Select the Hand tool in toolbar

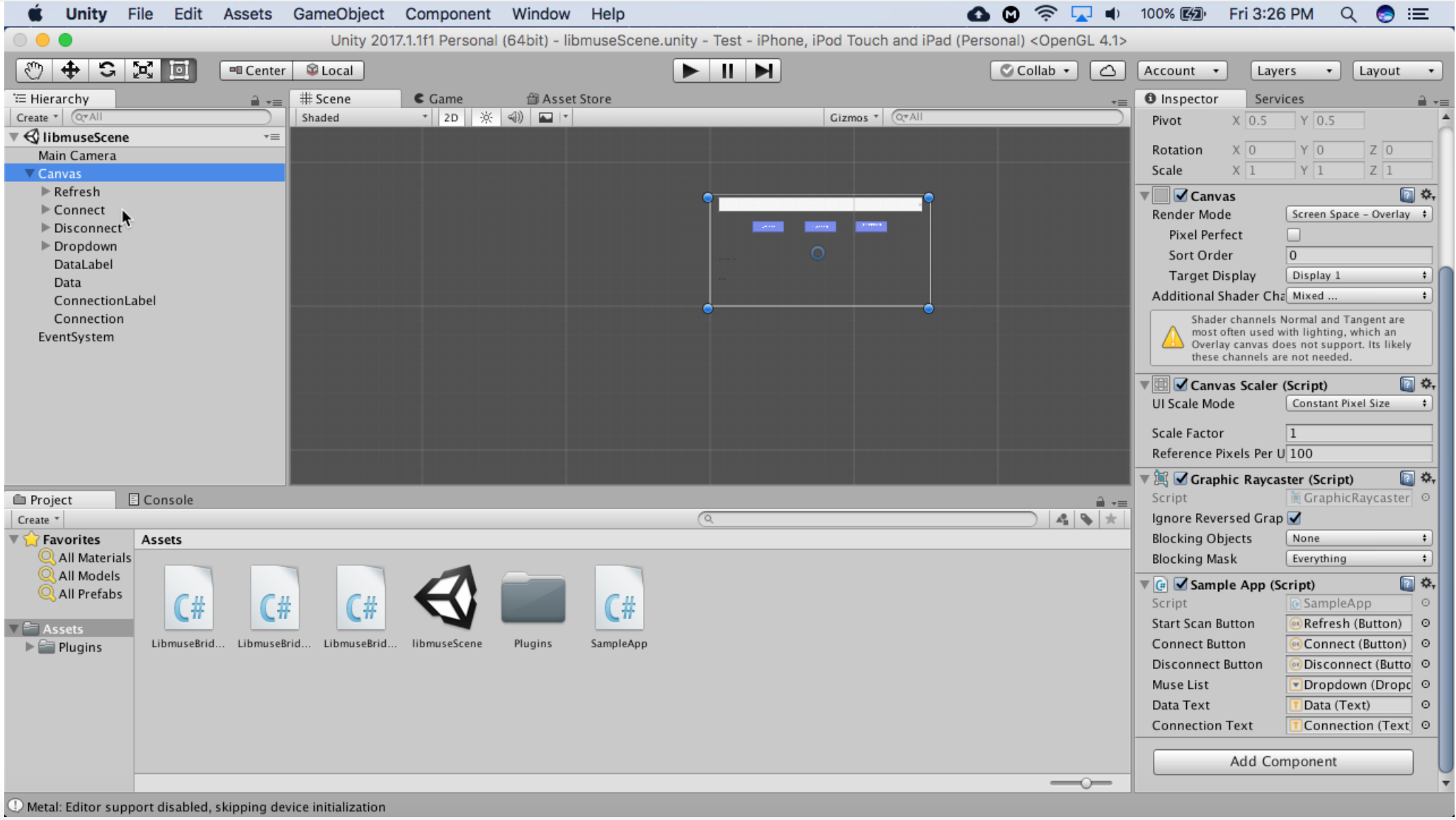coord(33,70)
